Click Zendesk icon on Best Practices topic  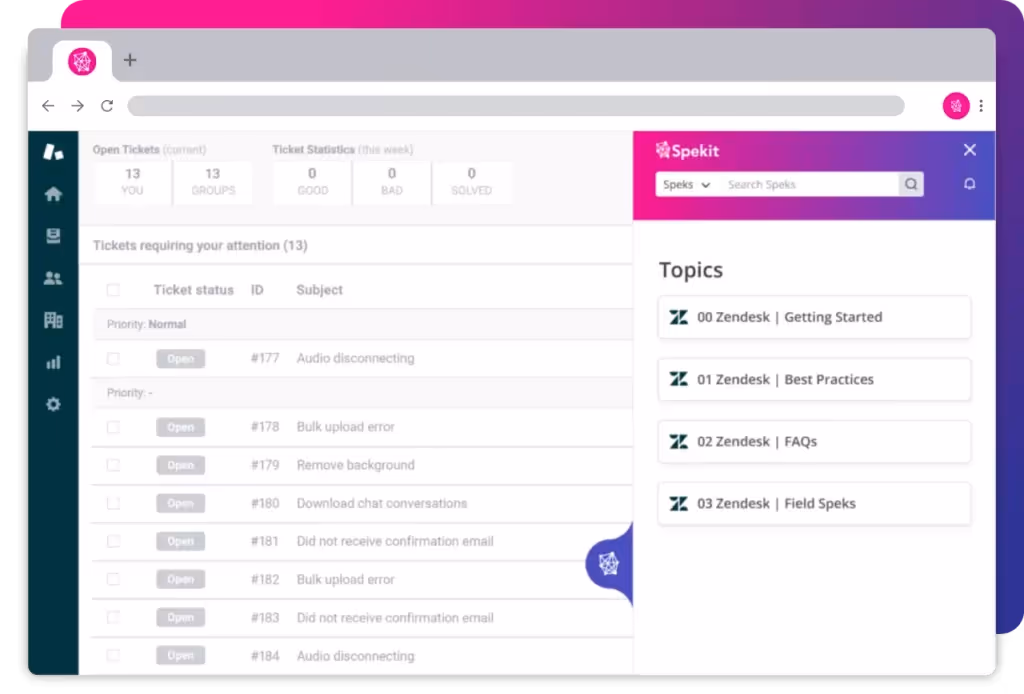tap(679, 379)
